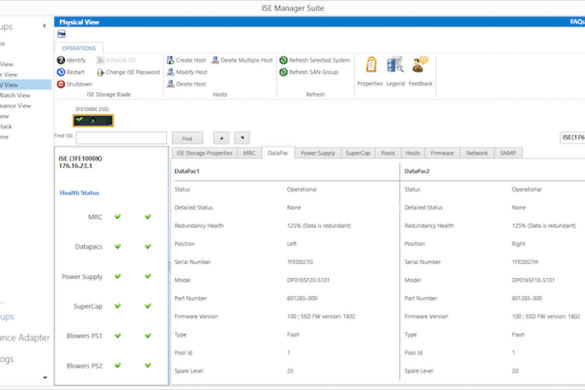
Task: Open the Pools tab
Action: click(388, 153)
